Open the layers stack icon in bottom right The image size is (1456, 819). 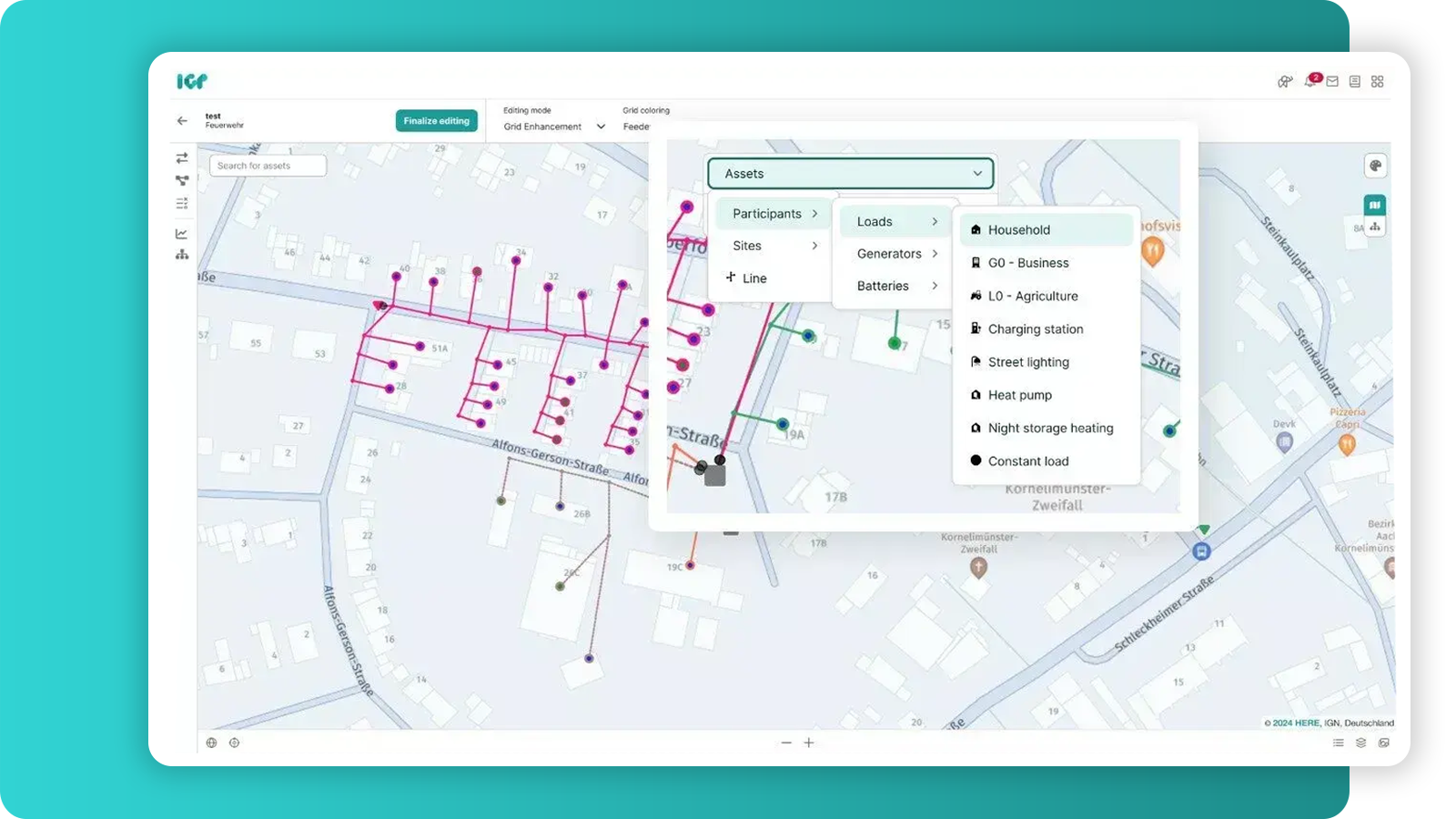[x=1361, y=743]
